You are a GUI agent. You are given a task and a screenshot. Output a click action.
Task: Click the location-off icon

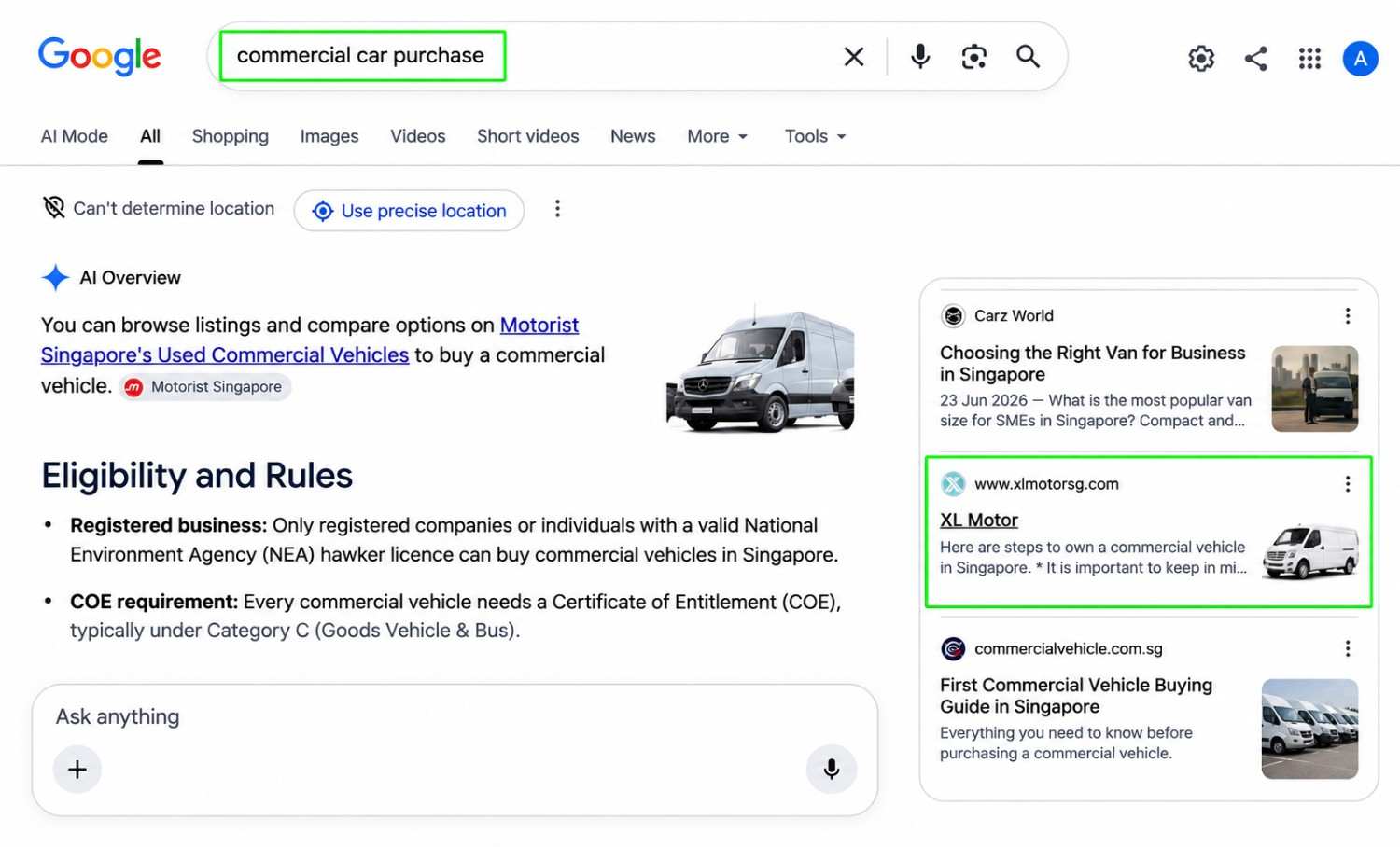54,207
